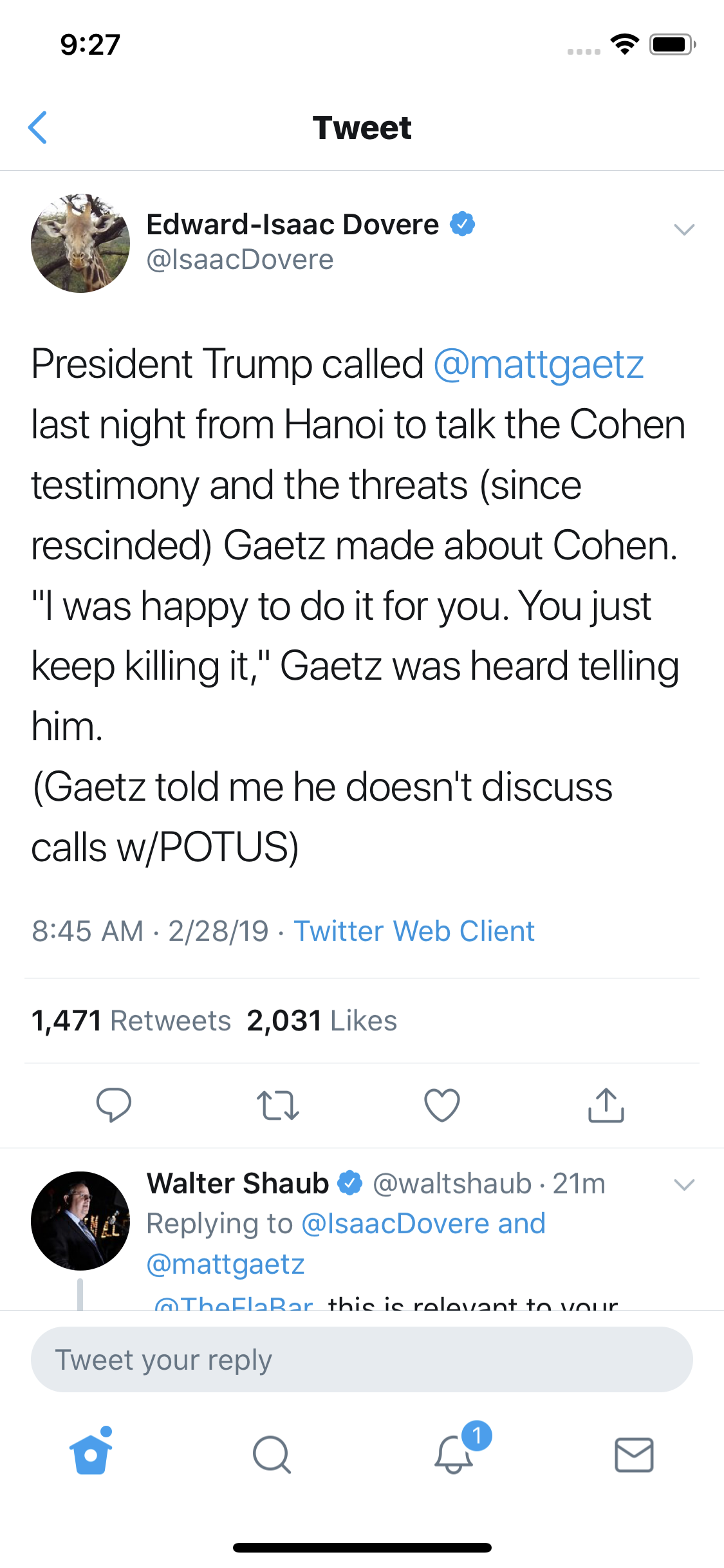Open Edward-Isaac Dovere's giraffe avatar

click(x=80, y=243)
